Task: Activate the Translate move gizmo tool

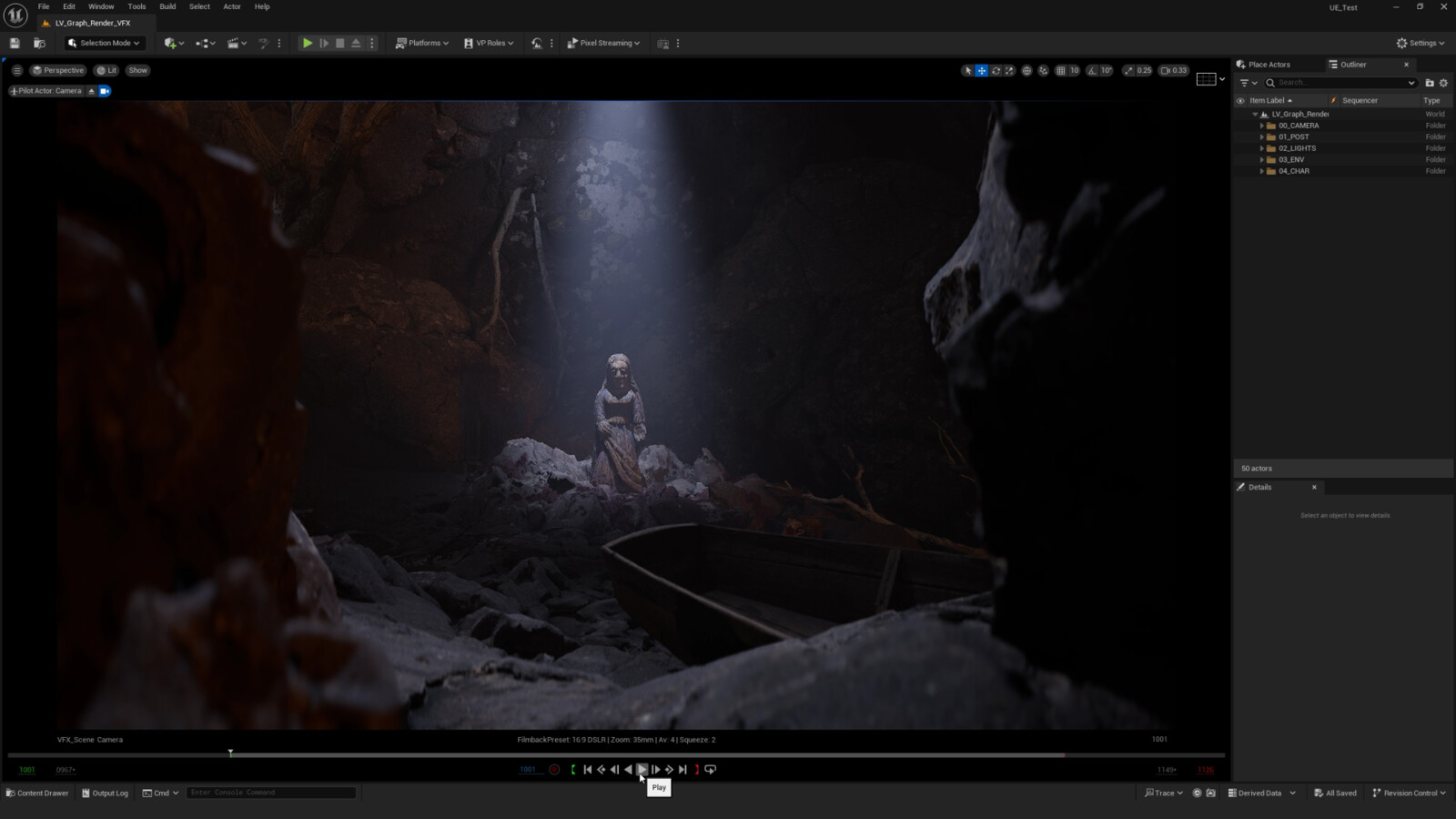Action: click(982, 70)
